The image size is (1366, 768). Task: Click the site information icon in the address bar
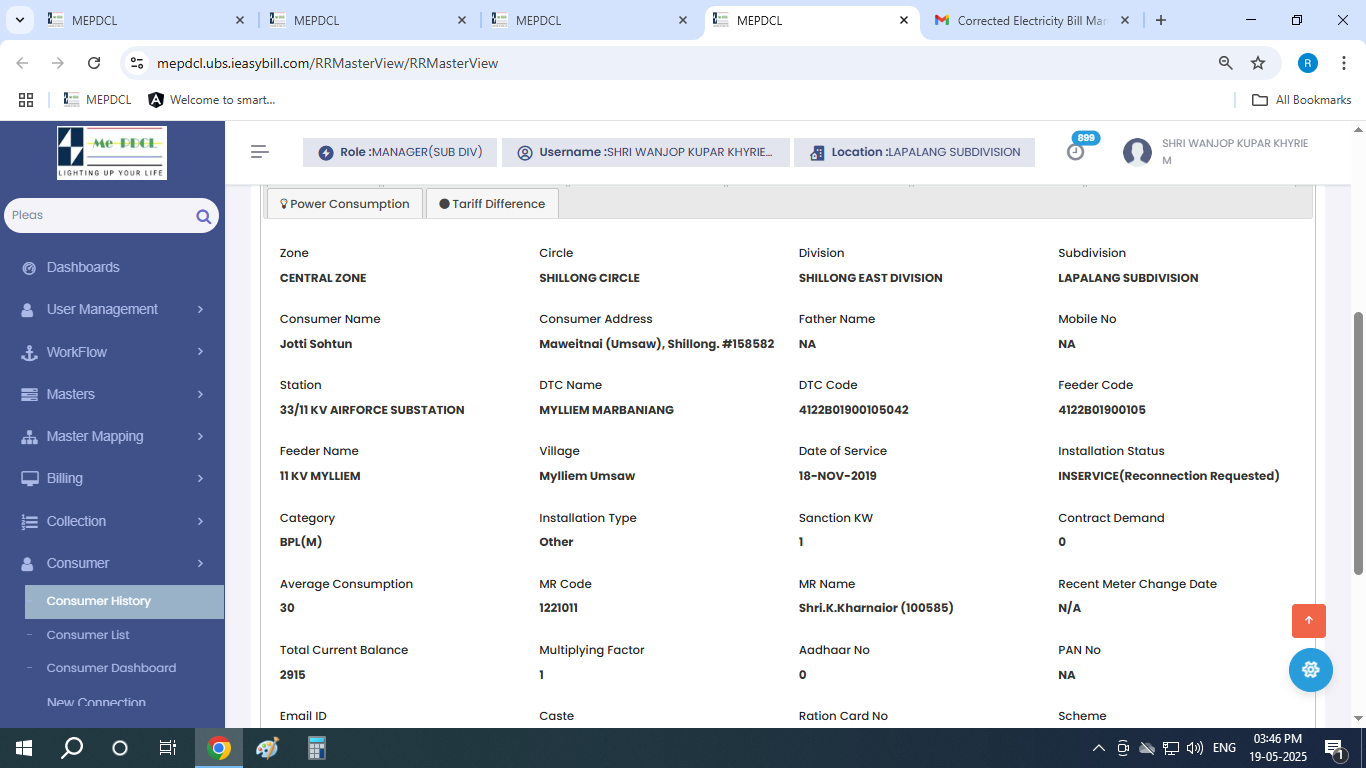coord(137,63)
